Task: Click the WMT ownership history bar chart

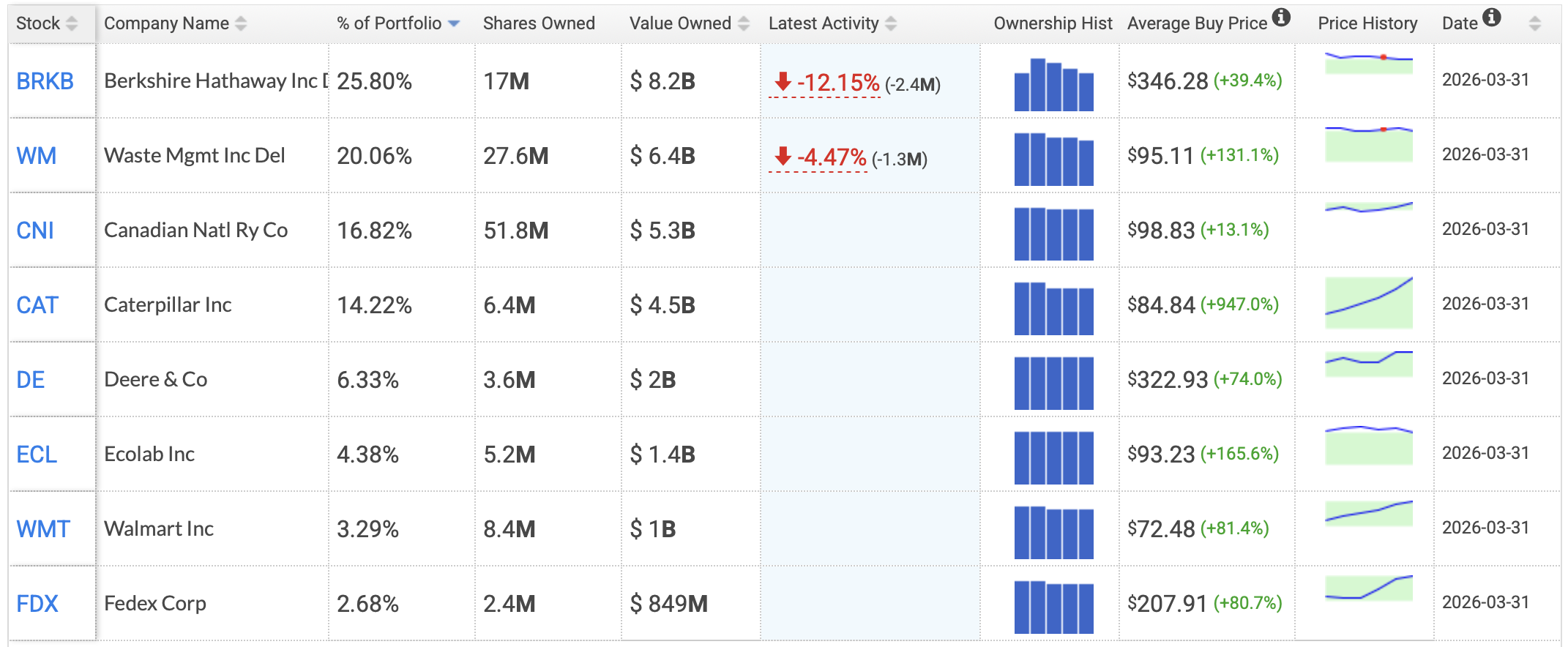Action: pyautogui.click(x=1054, y=532)
